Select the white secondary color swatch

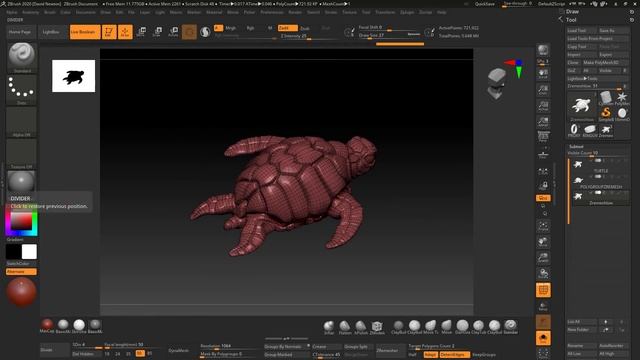coord(29,252)
